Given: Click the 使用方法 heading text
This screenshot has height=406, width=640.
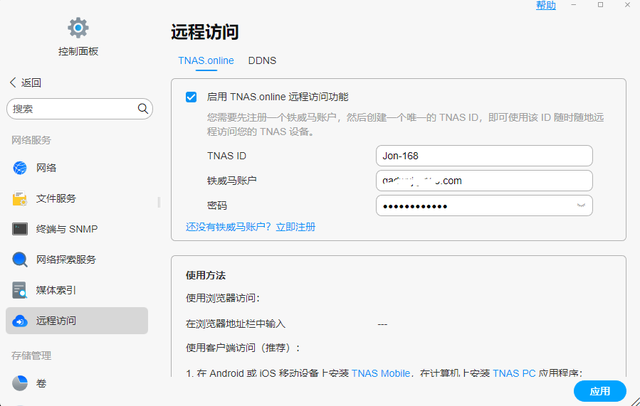Looking at the screenshot, I should click(x=205, y=275).
